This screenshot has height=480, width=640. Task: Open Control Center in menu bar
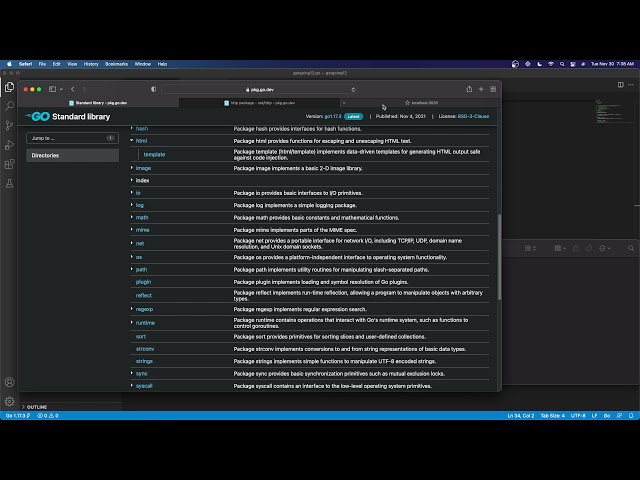coord(573,64)
